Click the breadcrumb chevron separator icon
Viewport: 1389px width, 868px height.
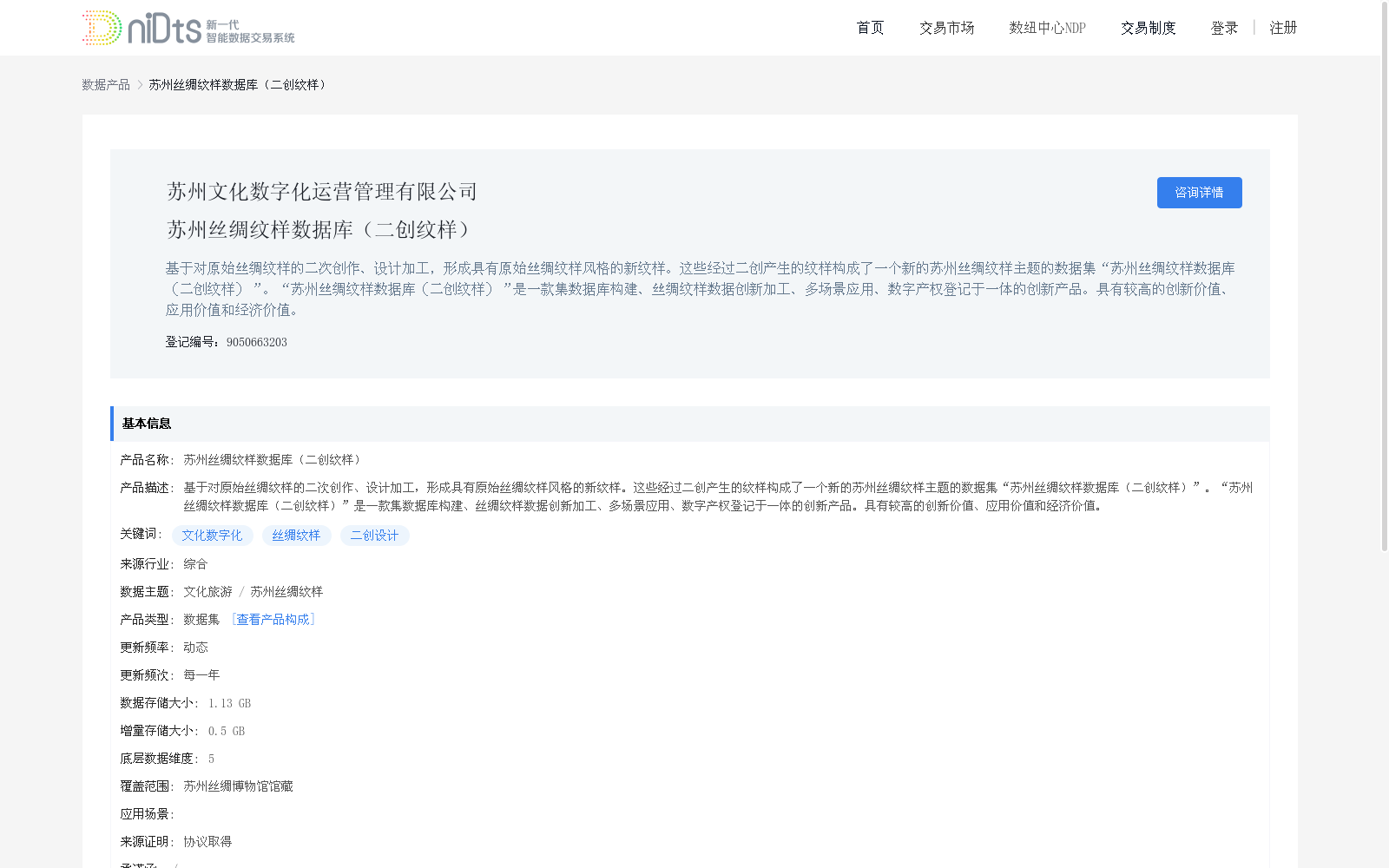pos(140,84)
